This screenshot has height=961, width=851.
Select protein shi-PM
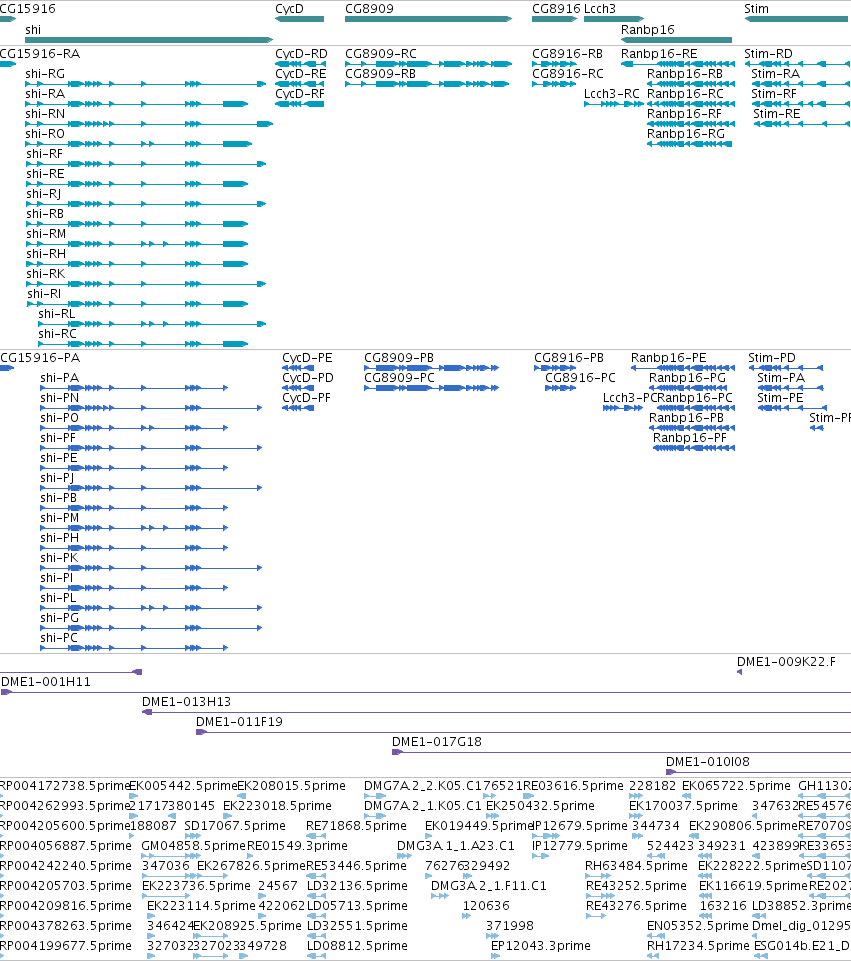[x=134, y=528]
